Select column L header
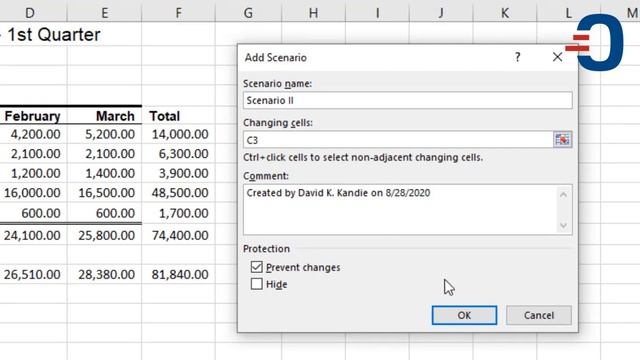640x360 pixels. [568, 13]
